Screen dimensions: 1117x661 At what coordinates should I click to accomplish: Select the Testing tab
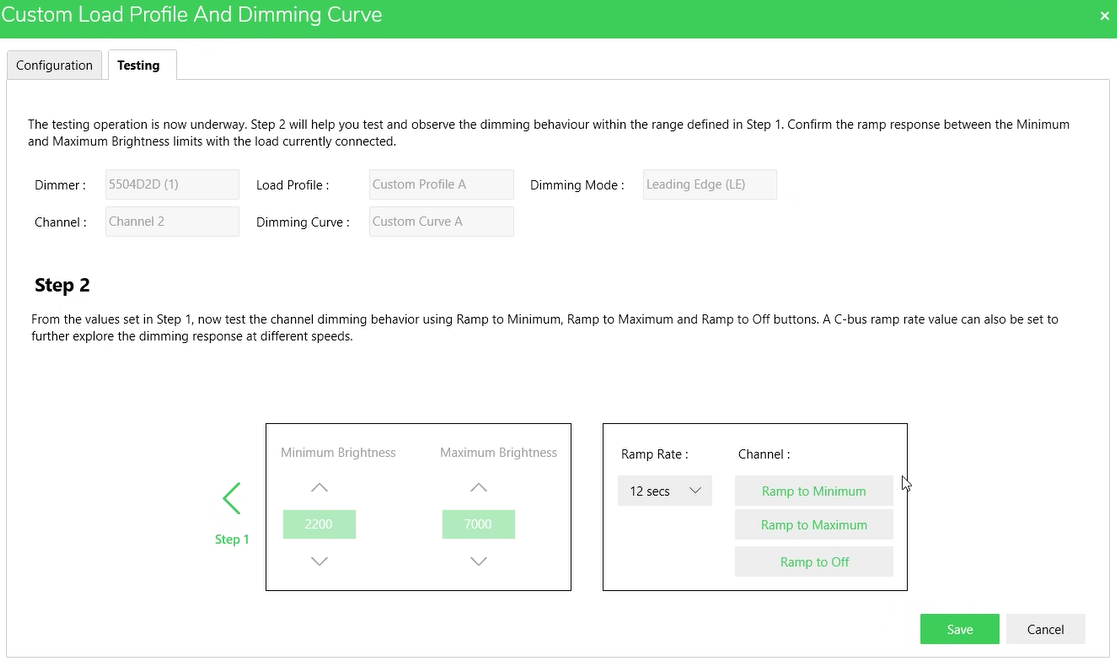click(142, 65)
